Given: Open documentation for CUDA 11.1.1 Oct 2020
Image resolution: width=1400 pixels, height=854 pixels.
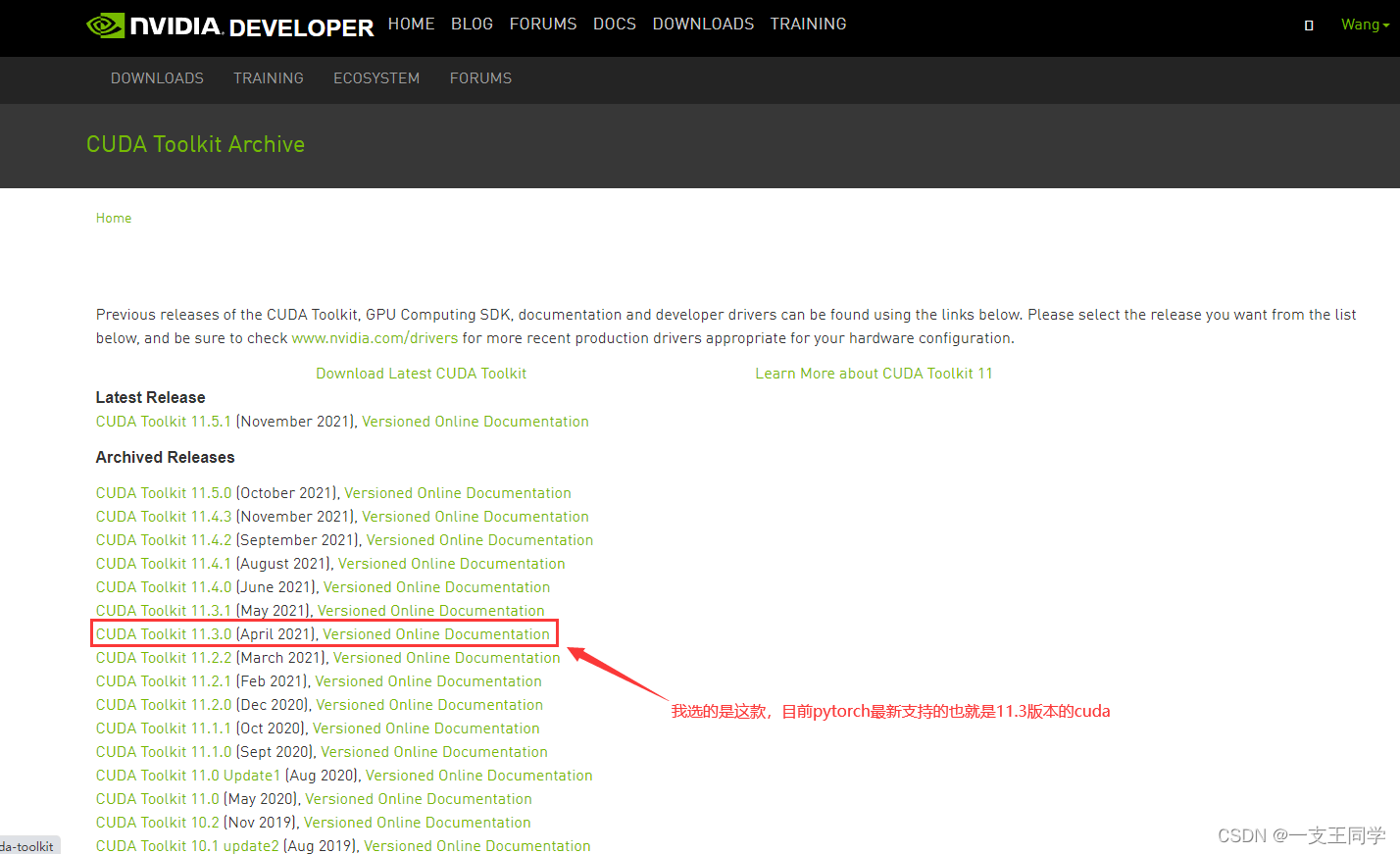Looking at the screenshot, I should [x=425, y=728].
